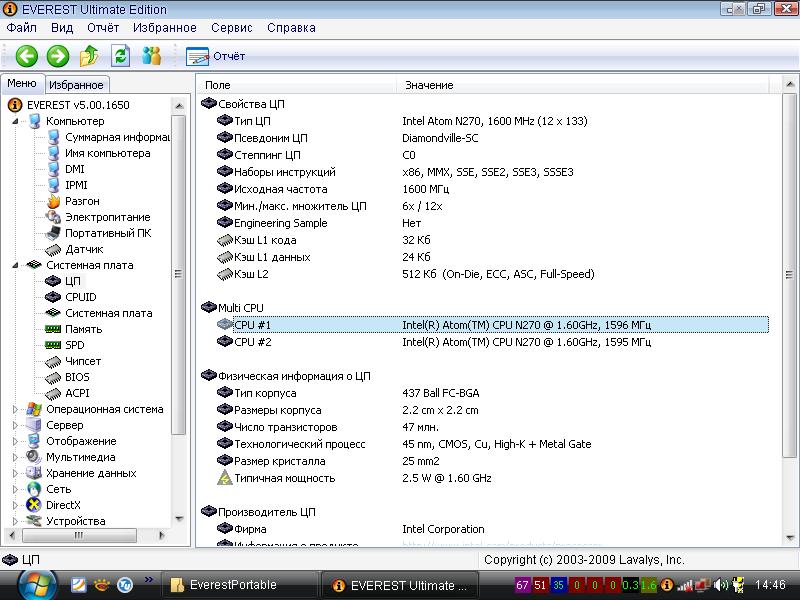Select IPMI in the tree
The image size is (800, 600).
pos(76,185)
